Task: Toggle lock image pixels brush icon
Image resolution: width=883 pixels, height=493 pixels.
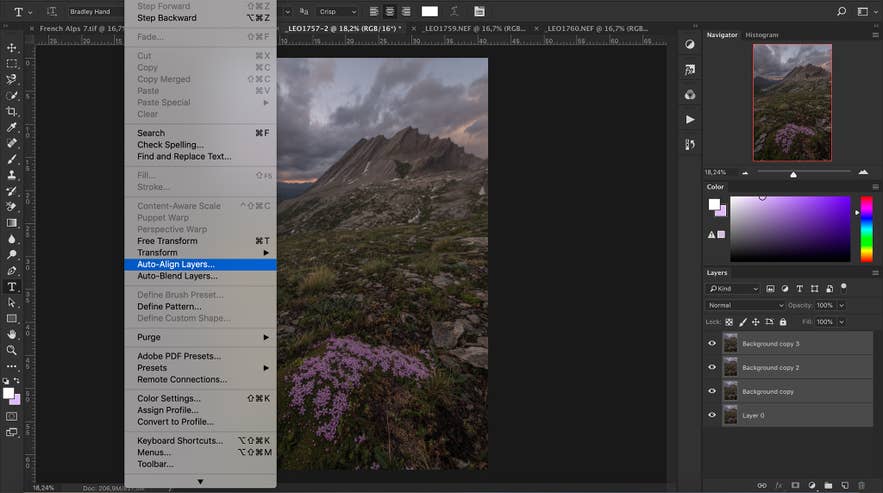Action: pyautogui.click(x=743, y=322)
